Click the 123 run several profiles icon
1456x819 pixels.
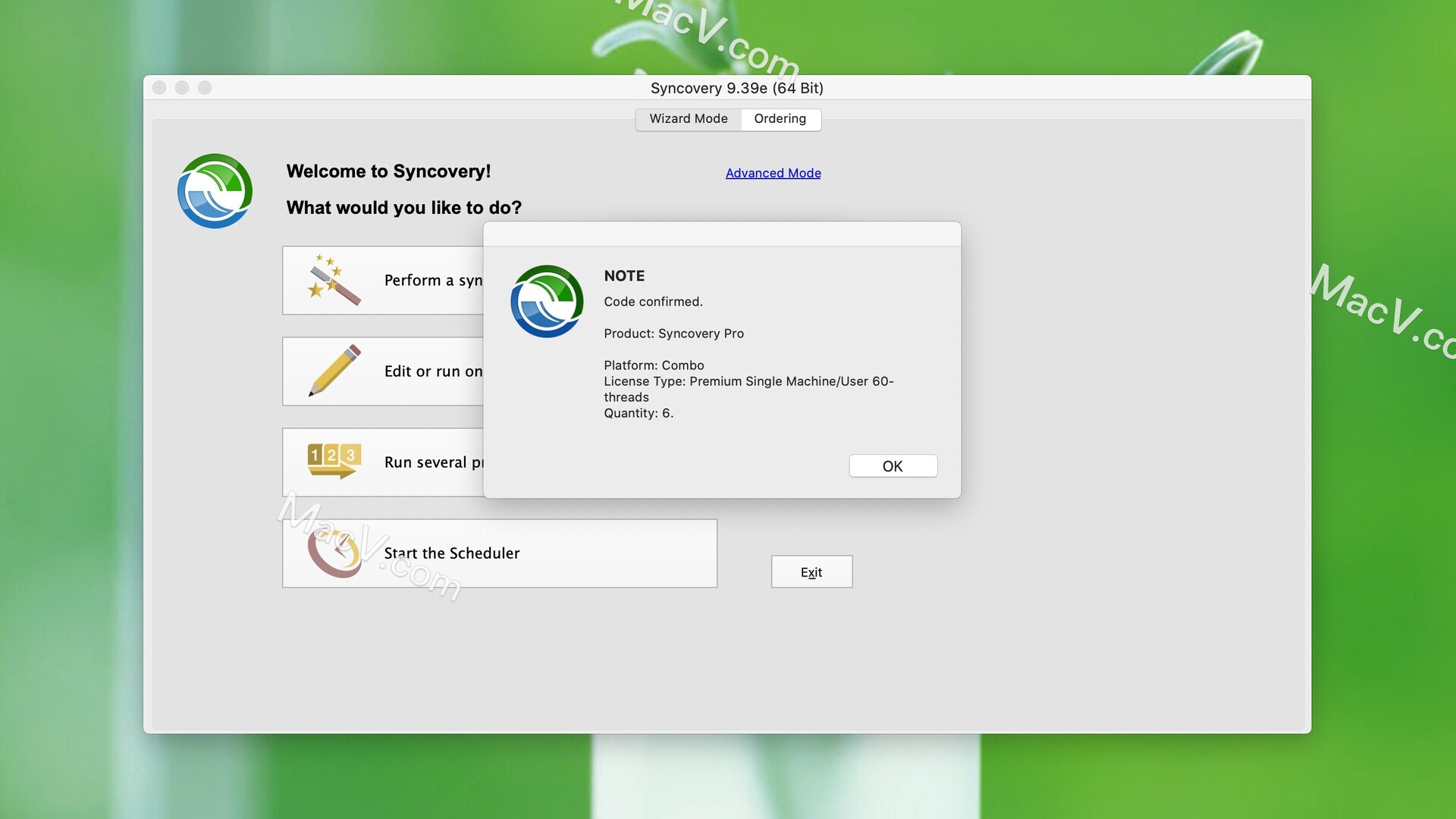click(x=334, y=461)
